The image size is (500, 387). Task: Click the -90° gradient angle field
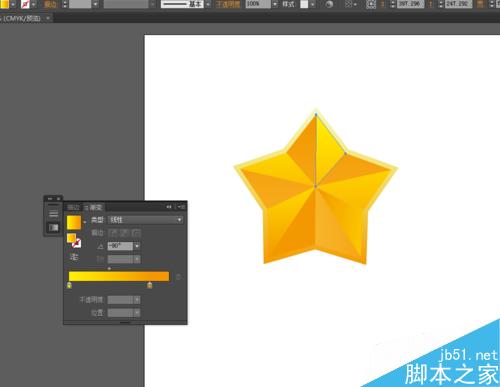[120, 246]
